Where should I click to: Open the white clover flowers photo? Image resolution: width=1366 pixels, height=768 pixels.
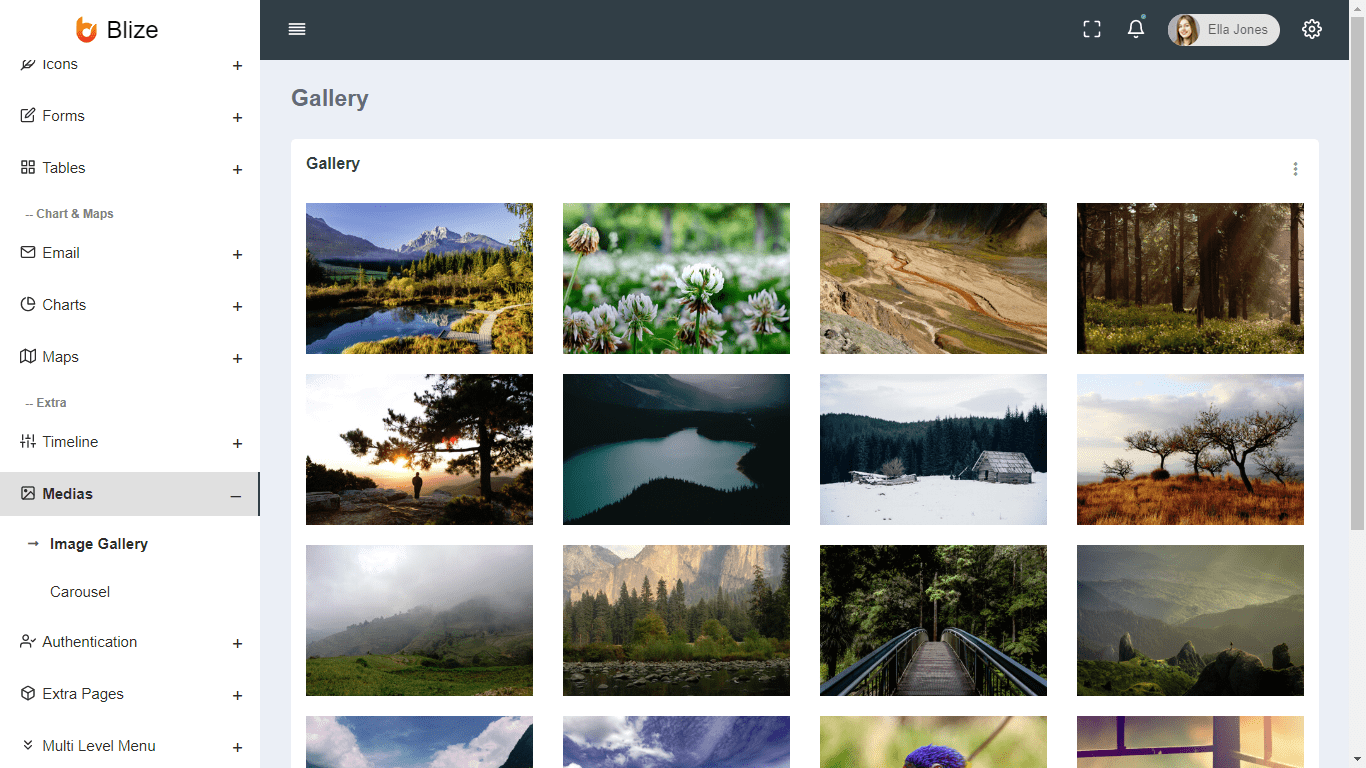tap(676, 278)
